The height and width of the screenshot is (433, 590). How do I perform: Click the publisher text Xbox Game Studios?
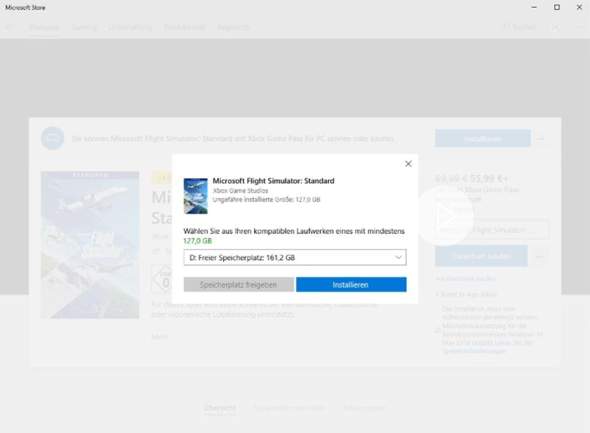point(240,191)
